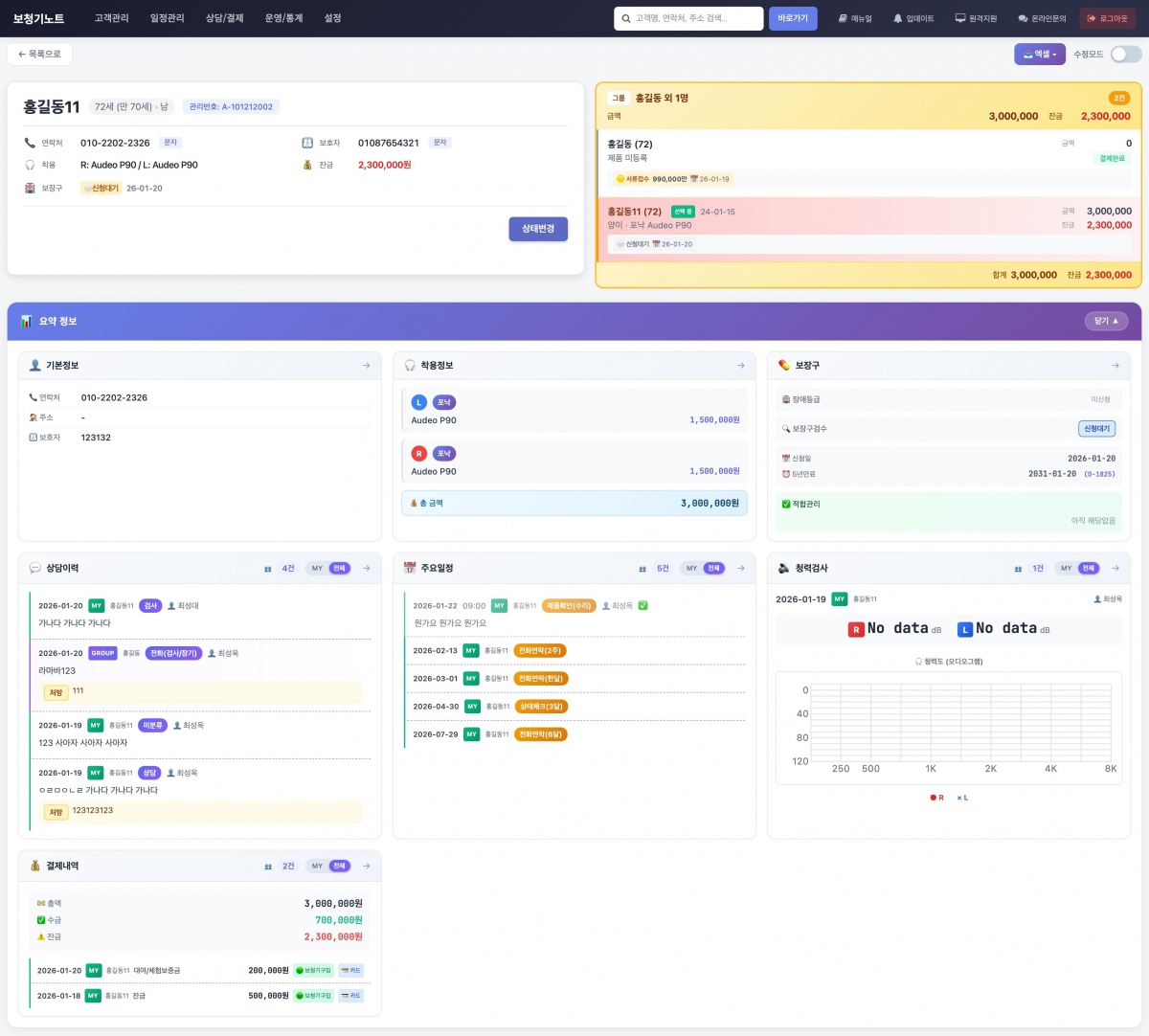This screenshot has height=1036, width=1149.
Task: Open the 운영/통계 menu item
Action: click(283, 18)
